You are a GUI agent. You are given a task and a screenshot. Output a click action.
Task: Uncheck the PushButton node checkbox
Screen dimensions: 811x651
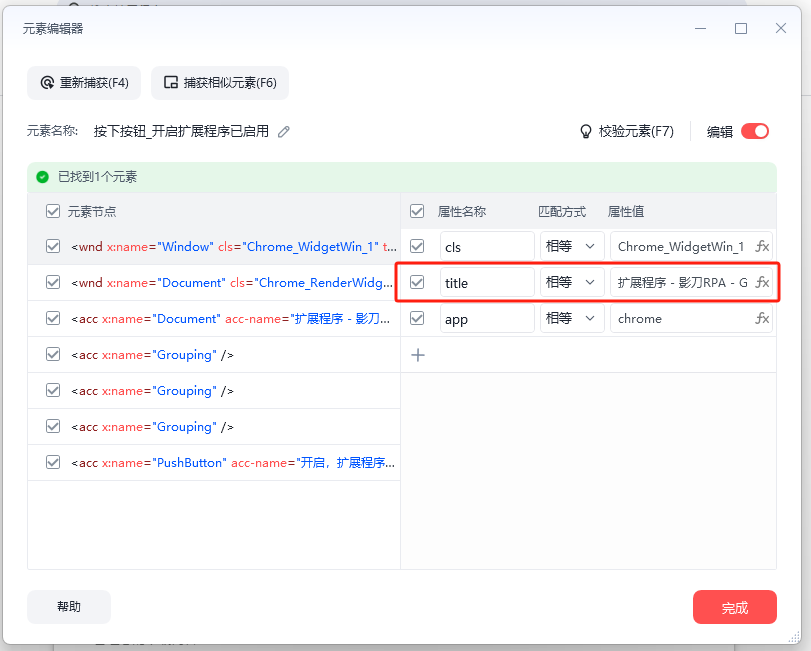coord(53,463)
